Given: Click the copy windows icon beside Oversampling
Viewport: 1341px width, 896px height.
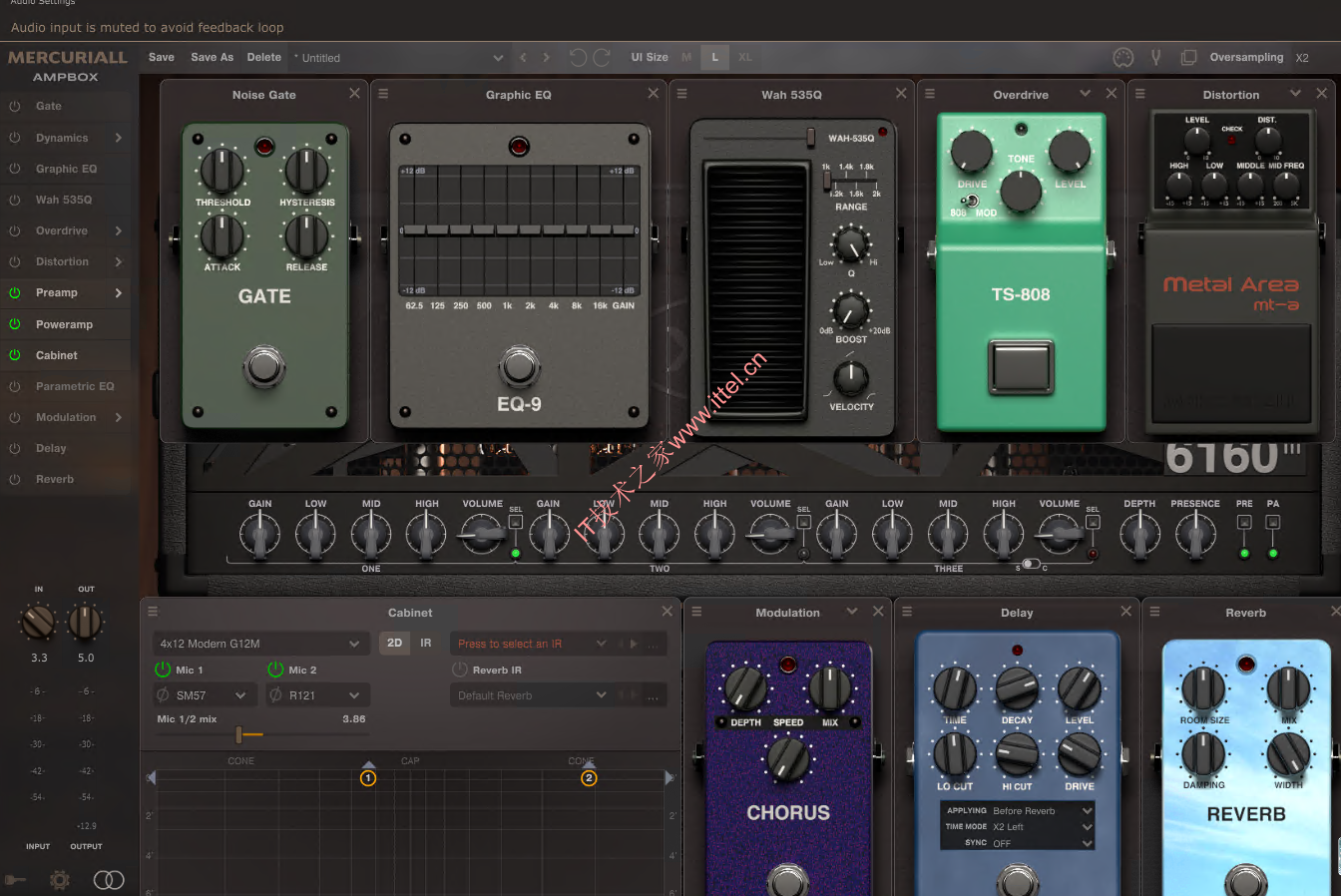Looking at the screenshot, I should (1188, 58).
